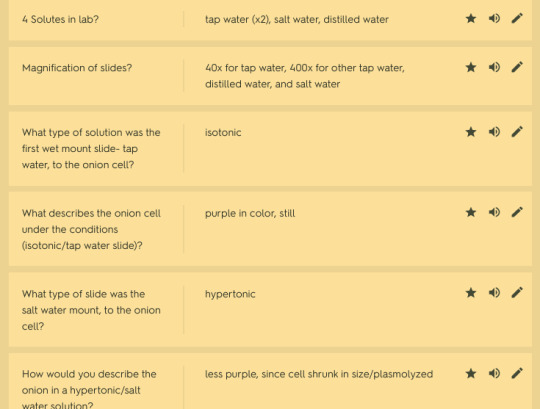Play audio for 'Magnification of slides?' card

click(x=494, y=67)
